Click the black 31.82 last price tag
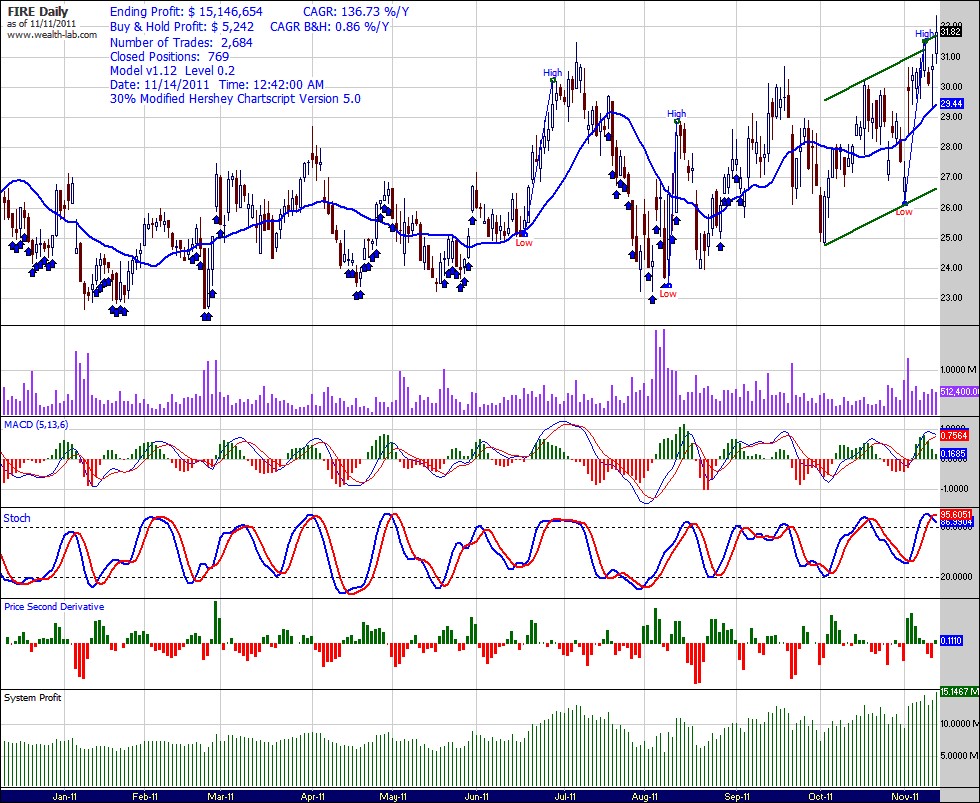Screen dimensions: 980x803 [951, 32]
